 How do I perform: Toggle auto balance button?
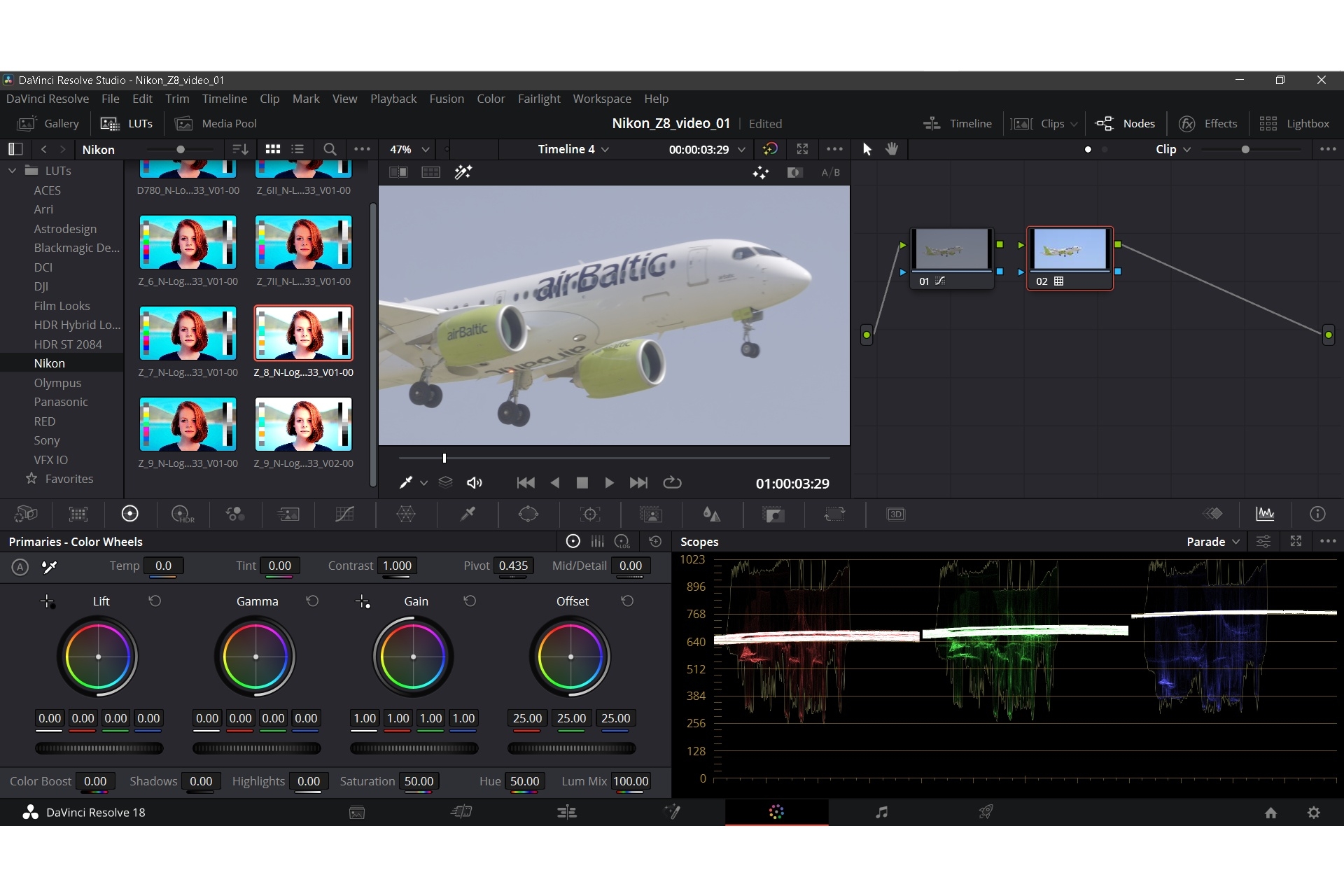[x=20, y=567]
